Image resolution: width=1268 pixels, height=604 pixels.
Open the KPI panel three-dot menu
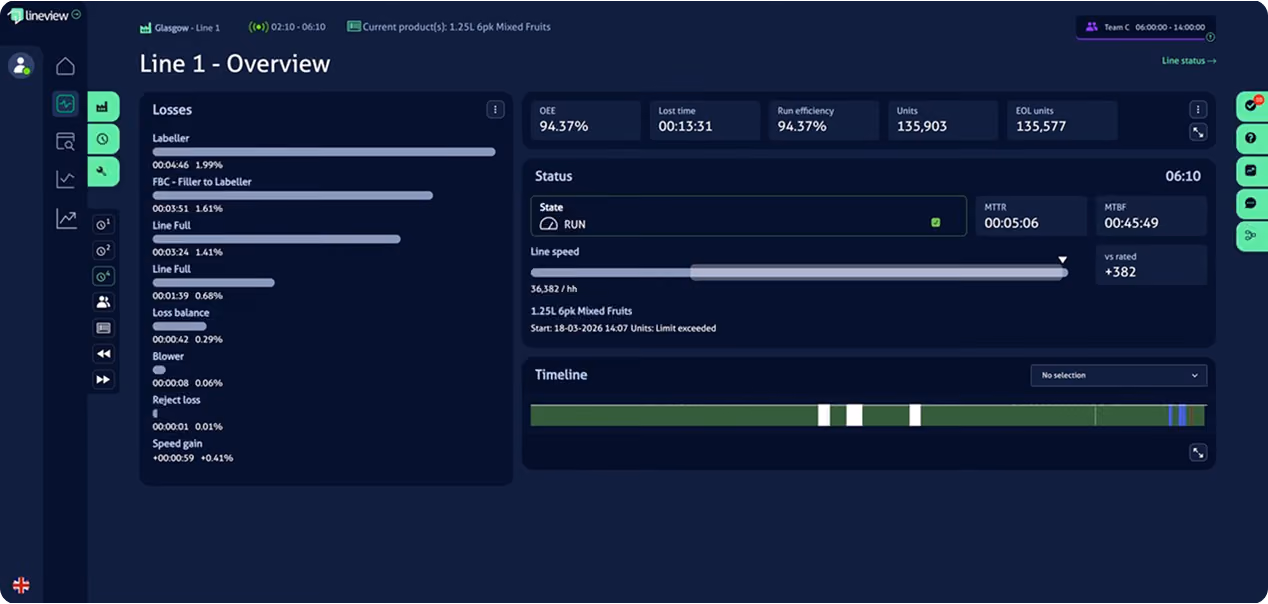1198,109
